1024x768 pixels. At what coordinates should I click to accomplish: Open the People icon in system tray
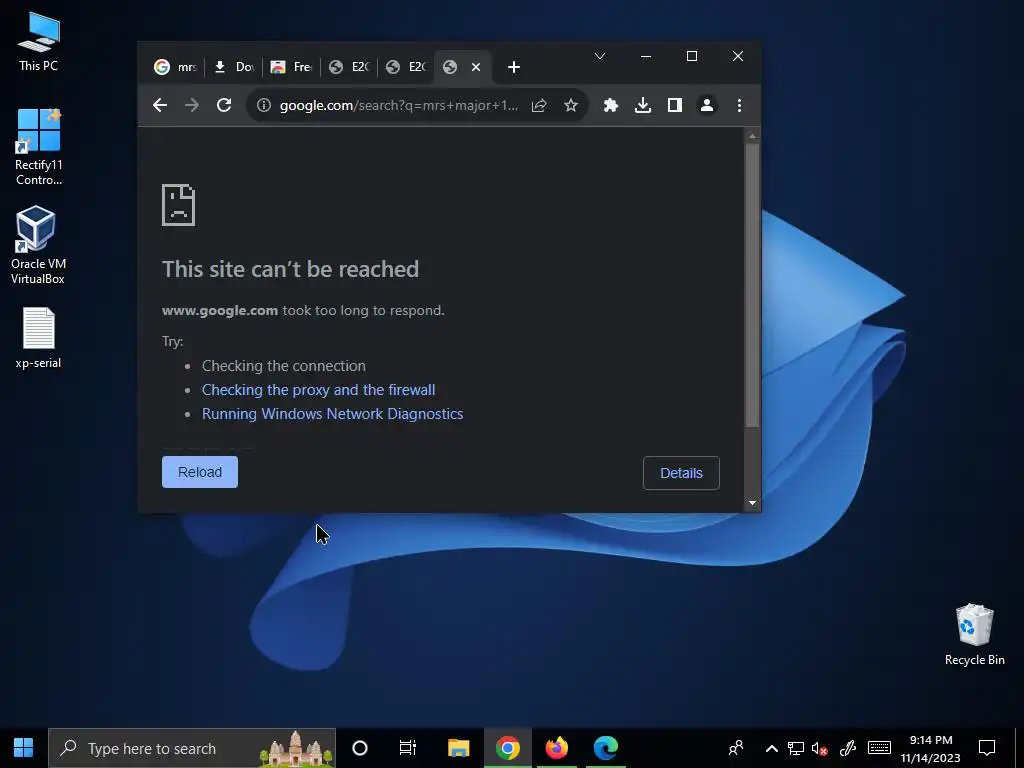[x=736, y=748]
